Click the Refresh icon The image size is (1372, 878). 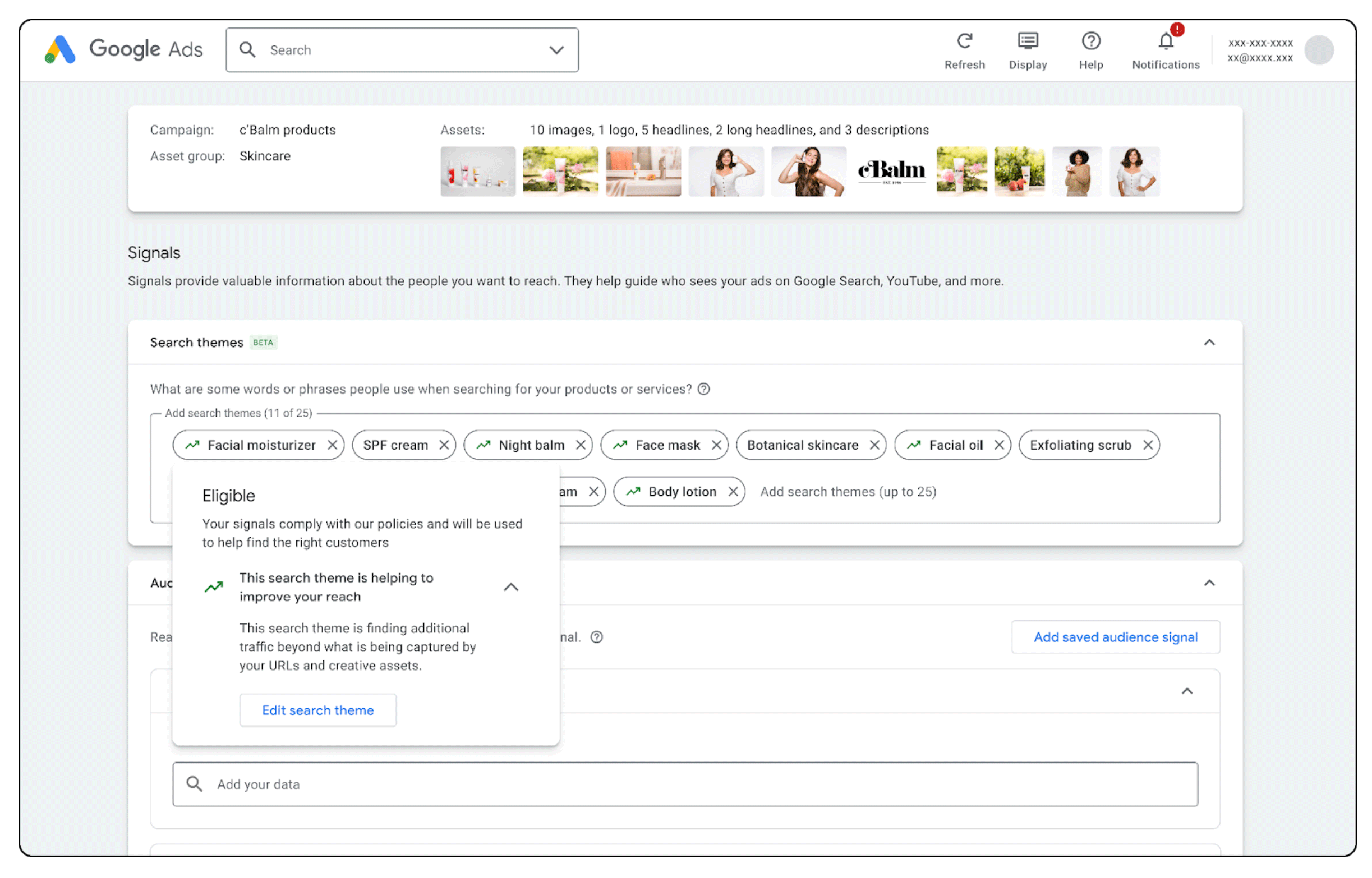[x=964, y=41]
